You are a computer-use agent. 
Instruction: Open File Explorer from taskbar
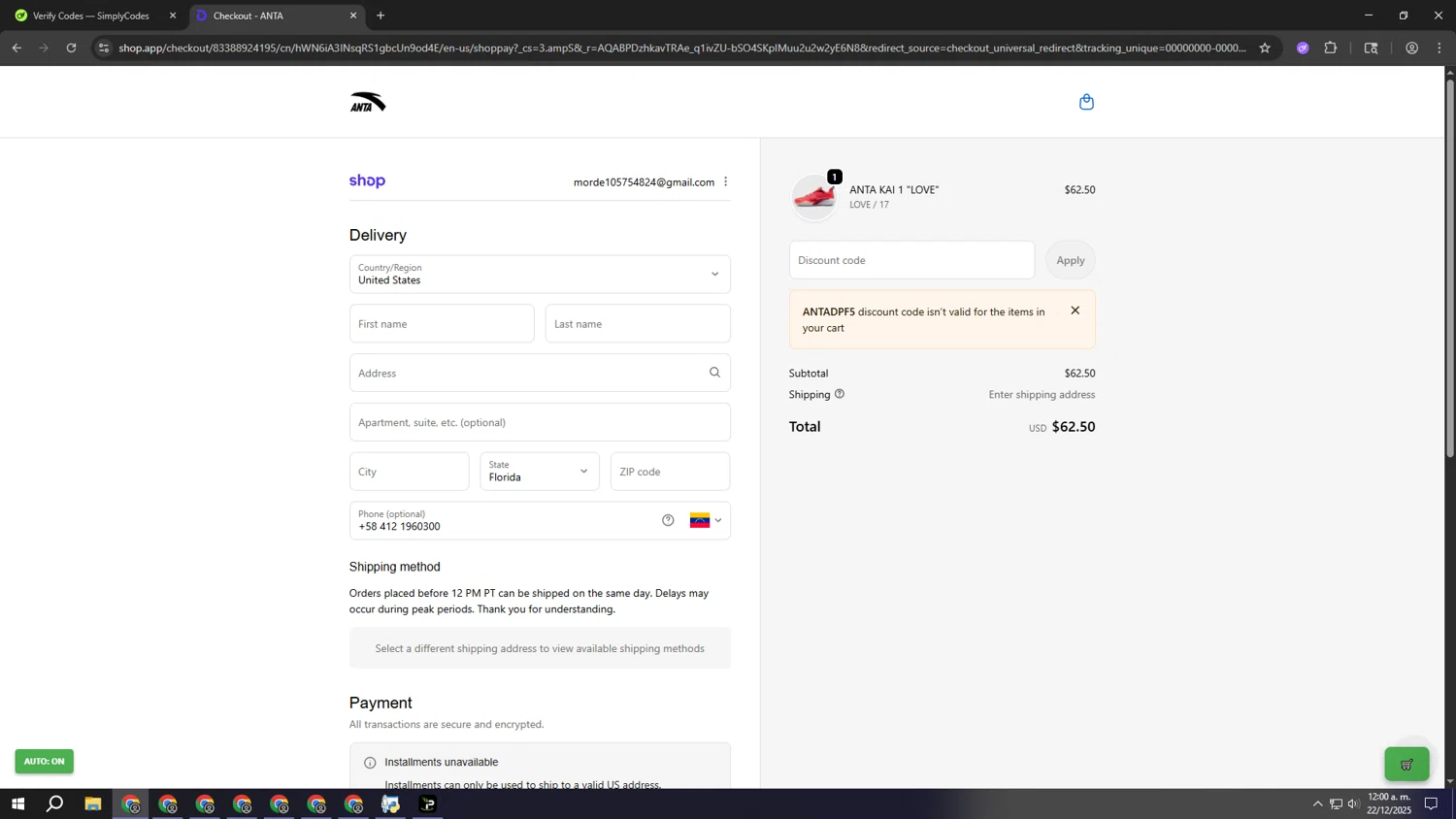click(x=93, y=803)
